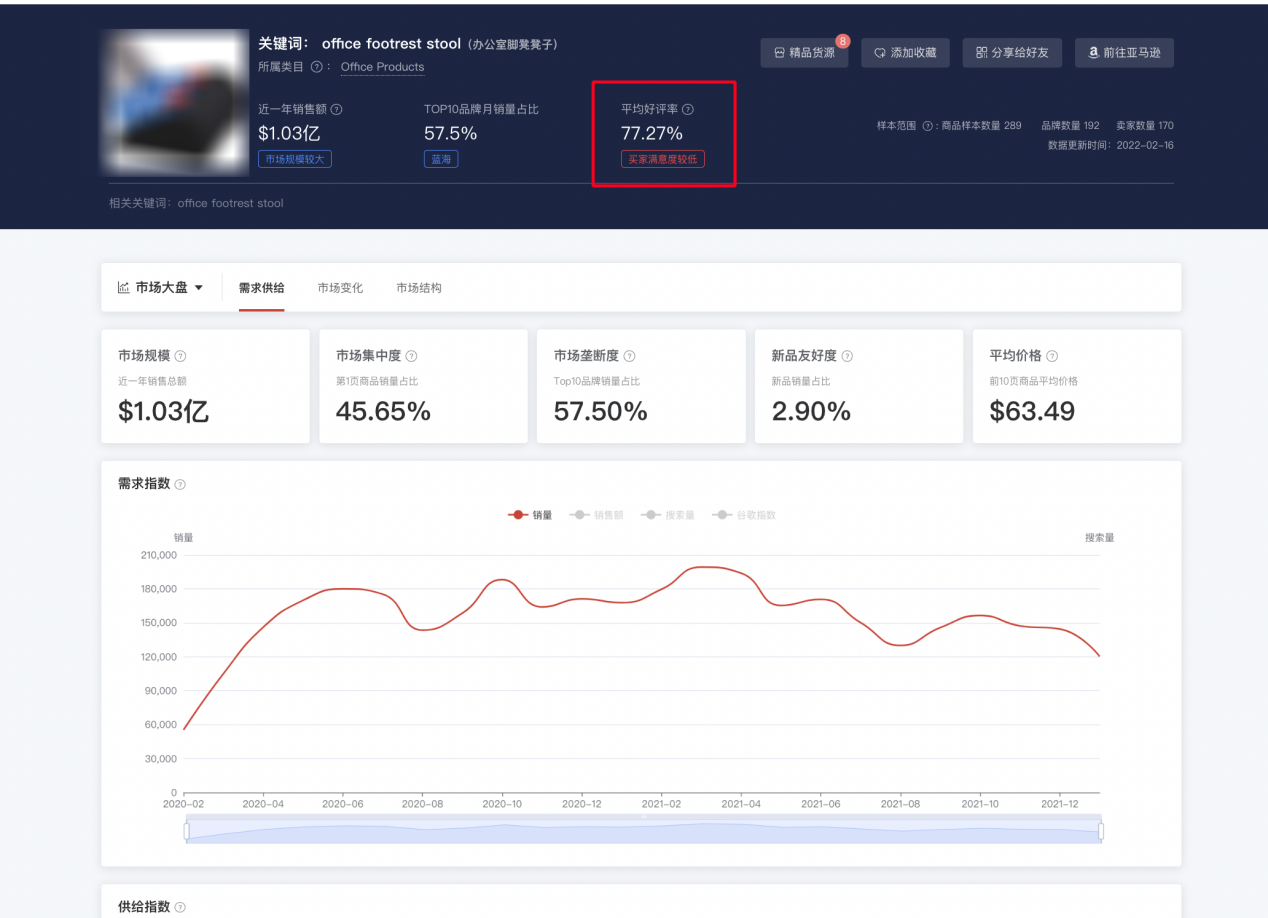The width and height of the screenshot is (1268, 918).
Task: Click the question mark icon next to 市场垄断度
Action: click(629, 356)
